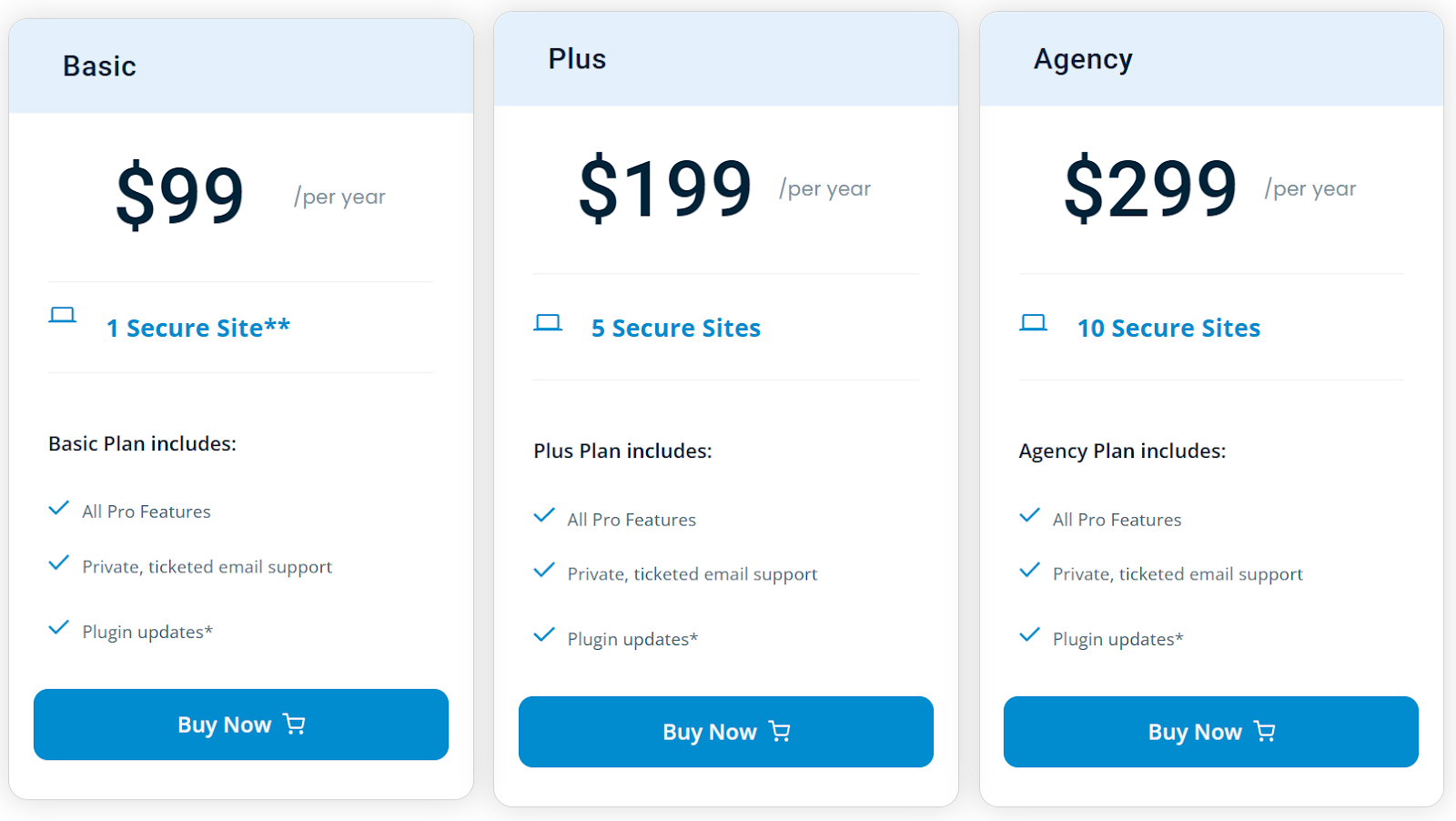Click the cart icon in Basic Buy Now
Screen dimensions: 1456x821
(x=294, y=724)
